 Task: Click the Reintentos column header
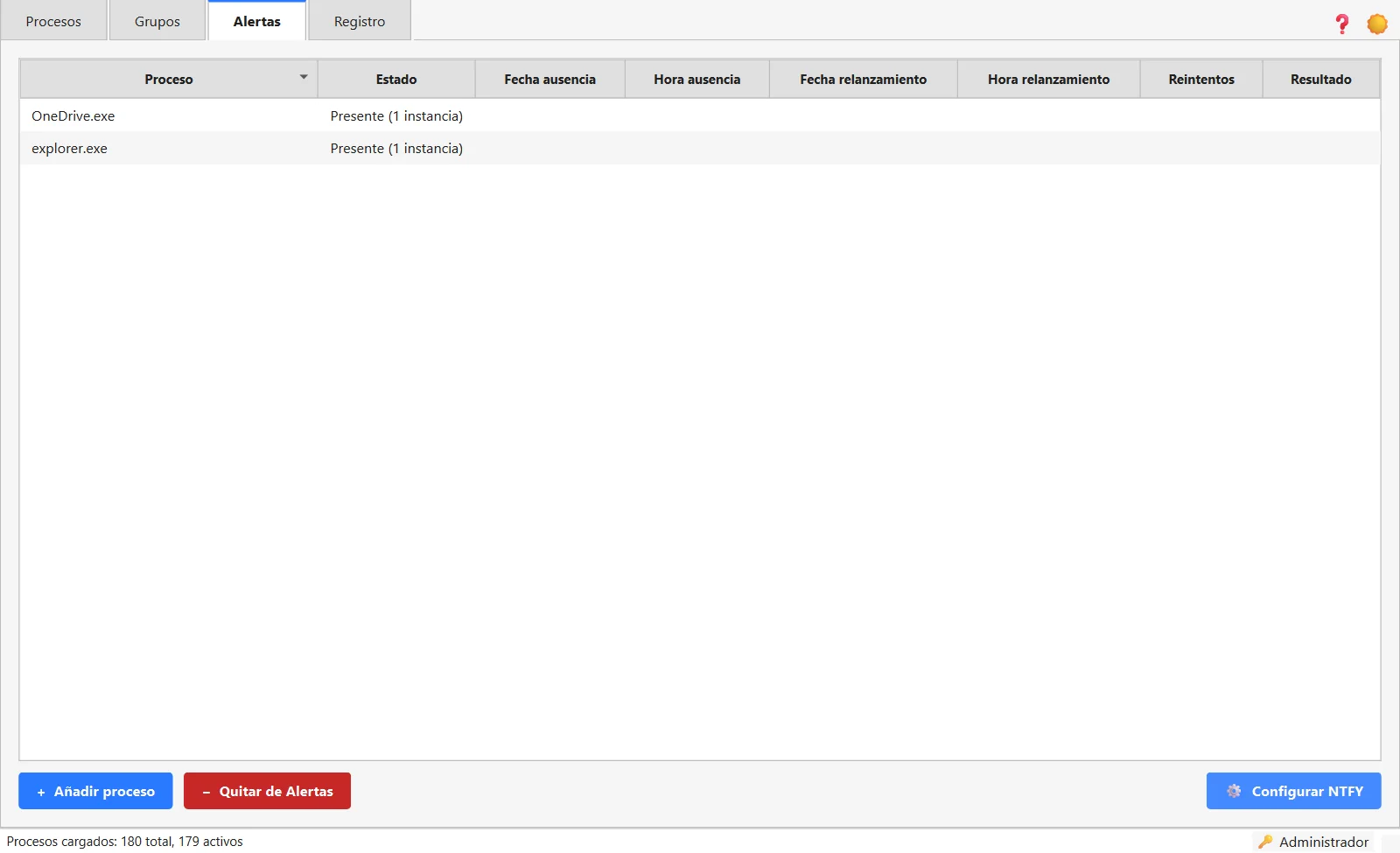1201,79
